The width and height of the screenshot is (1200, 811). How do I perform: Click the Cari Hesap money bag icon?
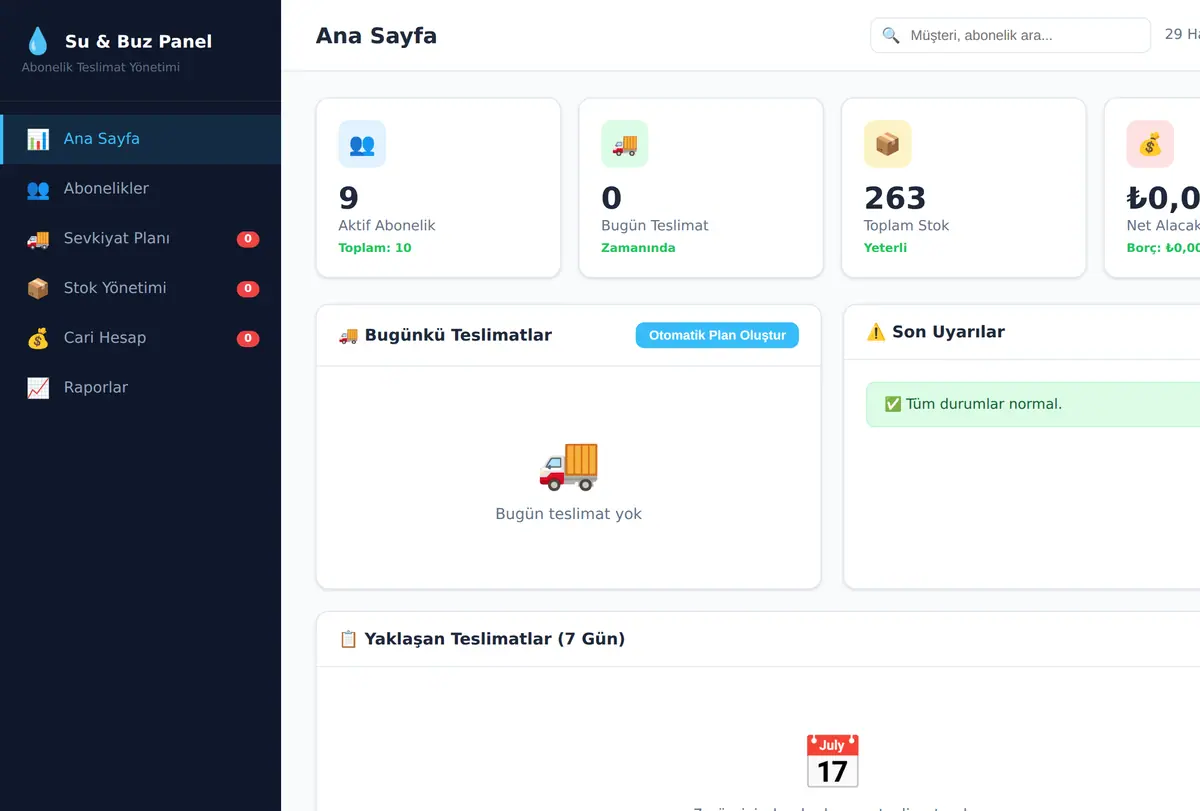[38, 338]
